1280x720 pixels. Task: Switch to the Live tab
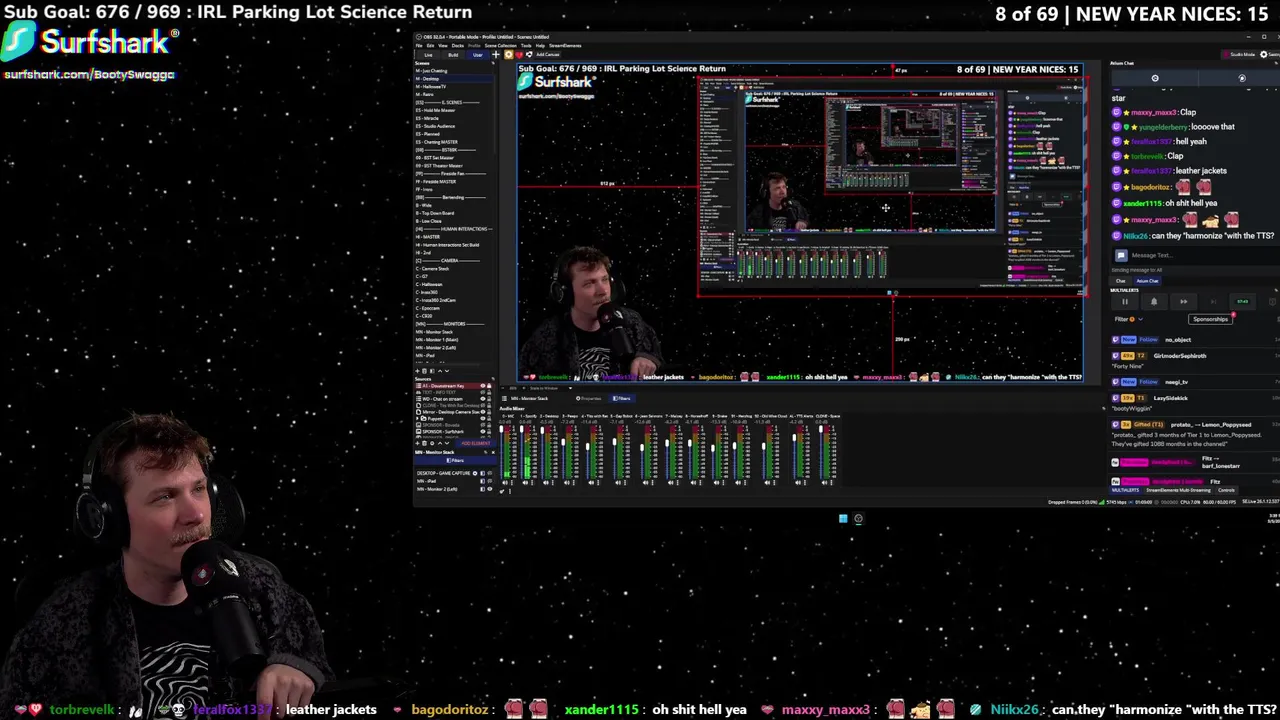pos(428,55)
